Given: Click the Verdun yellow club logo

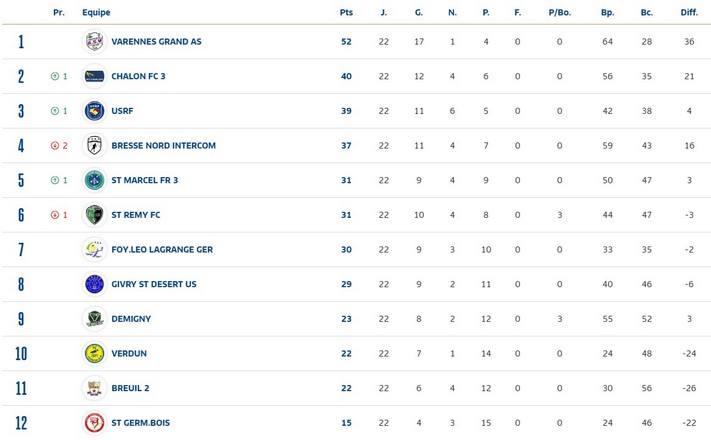Looking at the screenshot, I should 94,353.
